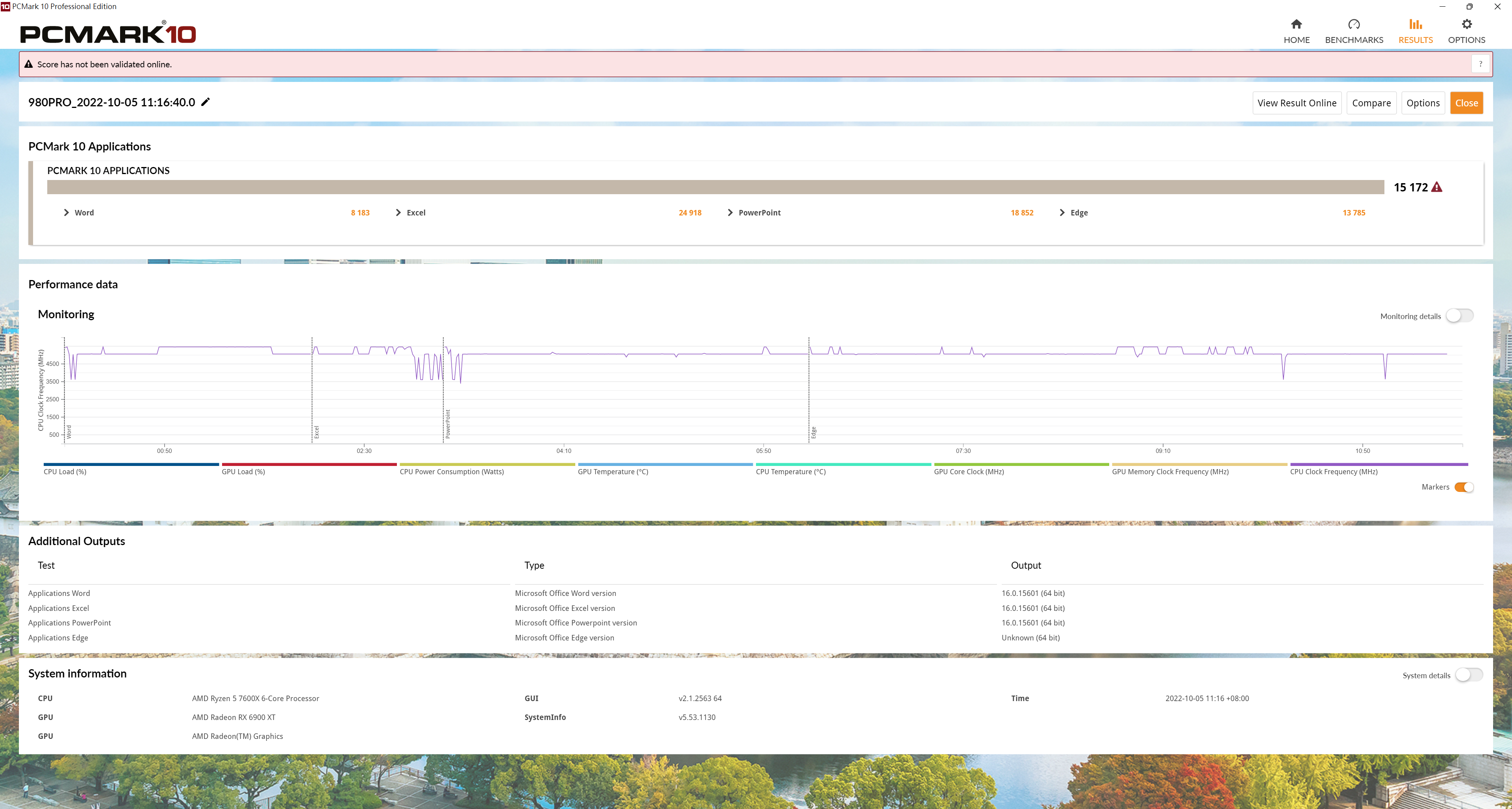Click the red warning triangle beside score 15 172
The image size is (1512, 809).
[1436, 187]
